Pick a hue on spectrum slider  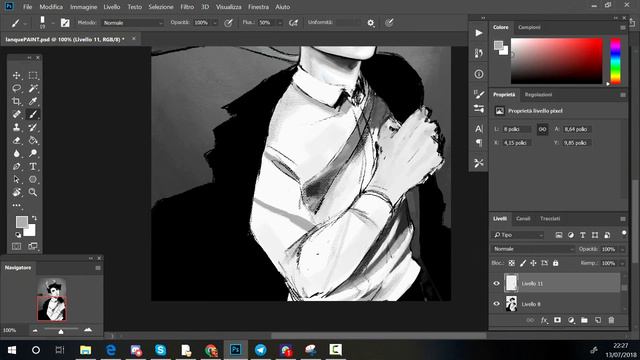pyautogui.click(x=615, y=61)
